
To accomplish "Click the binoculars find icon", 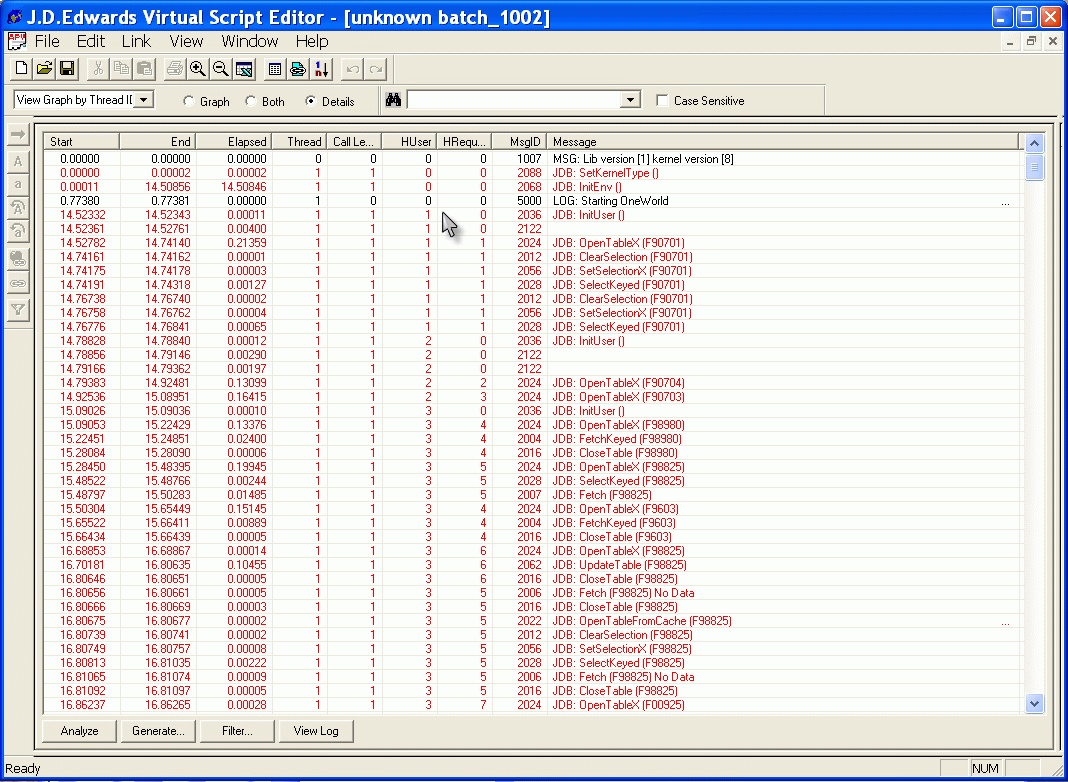I will pyautogui.click(x=394, y=100).
